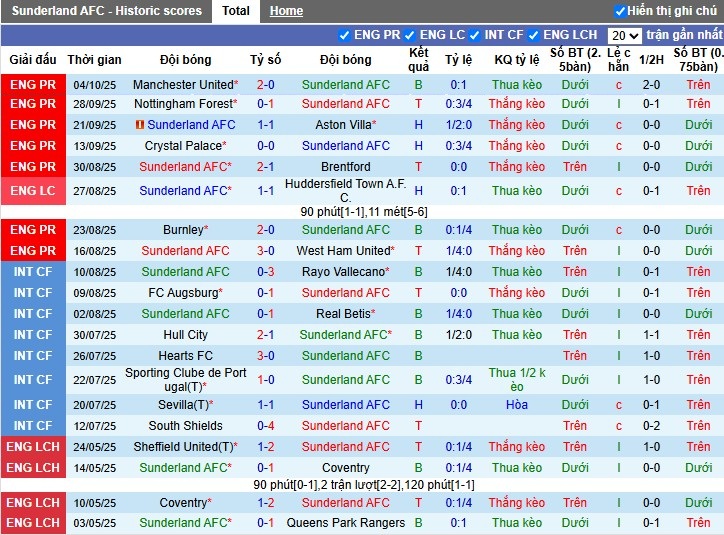Uncheck the INT CF league filter

(475, 35)
